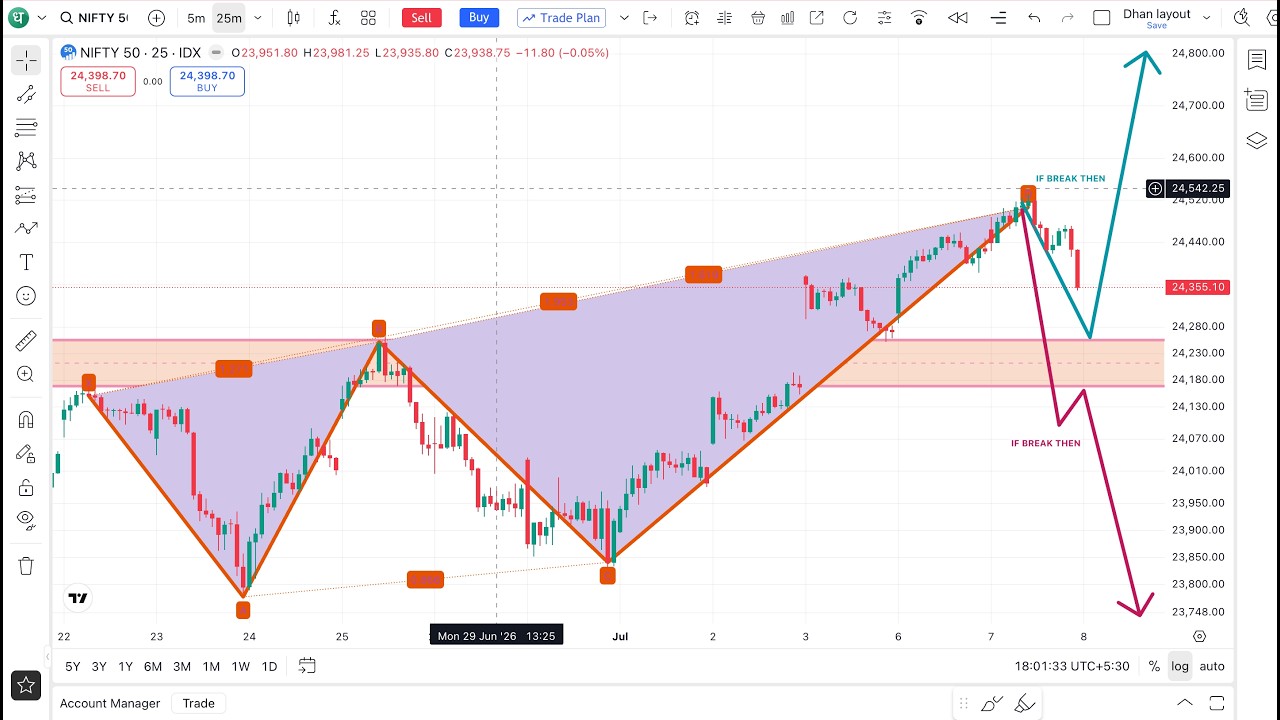Delete drawings with the trash icon

point(26,565)
